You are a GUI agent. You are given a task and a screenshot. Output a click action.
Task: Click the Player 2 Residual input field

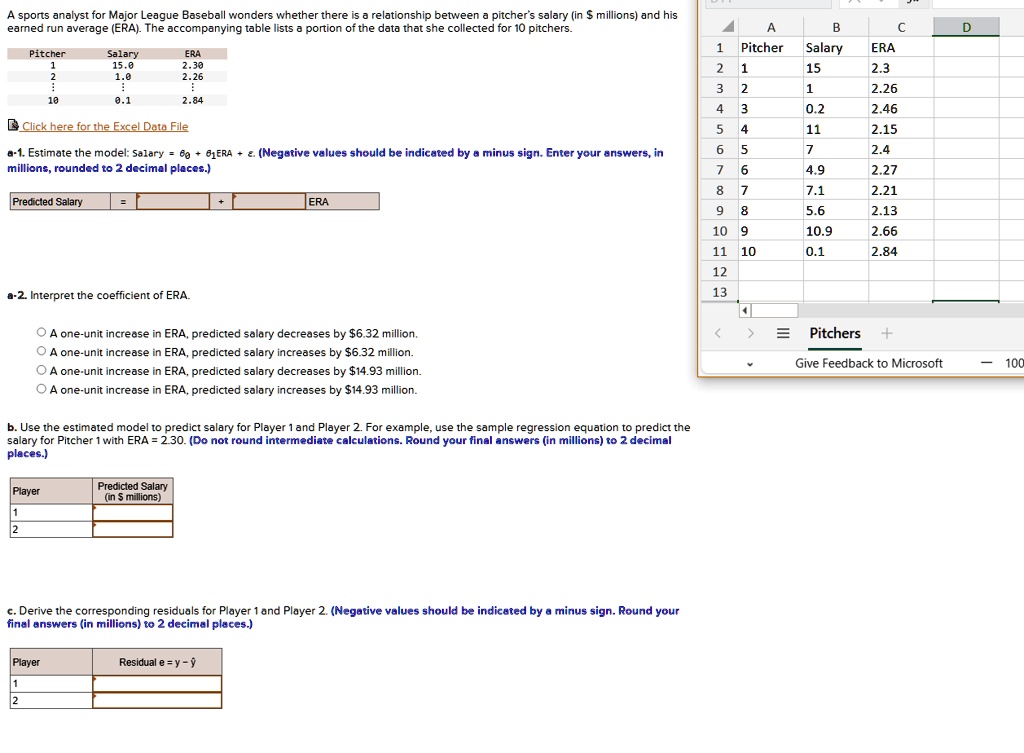(x=157, y=700)
